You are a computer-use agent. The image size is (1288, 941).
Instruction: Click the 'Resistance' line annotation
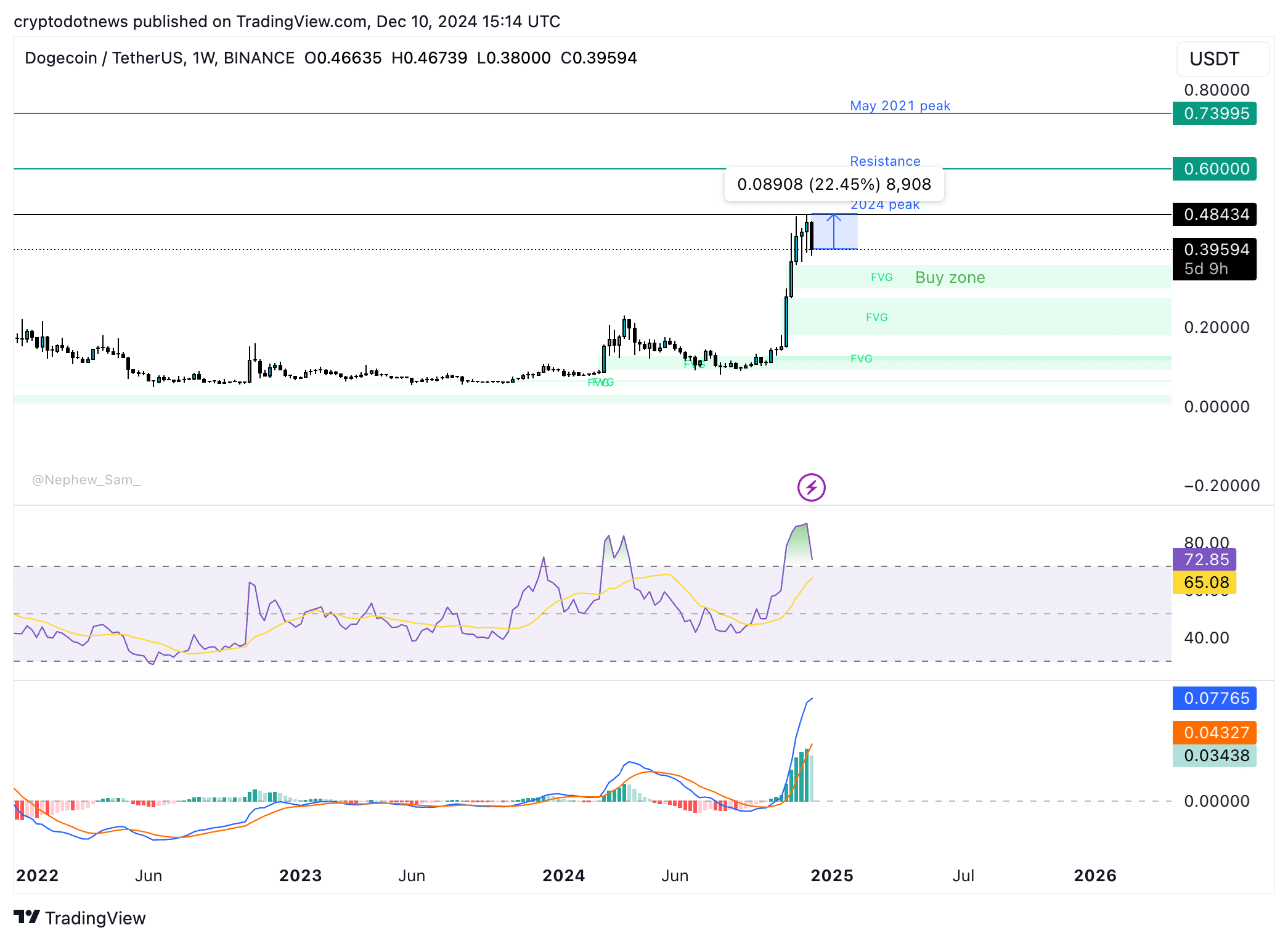[885, 161]
